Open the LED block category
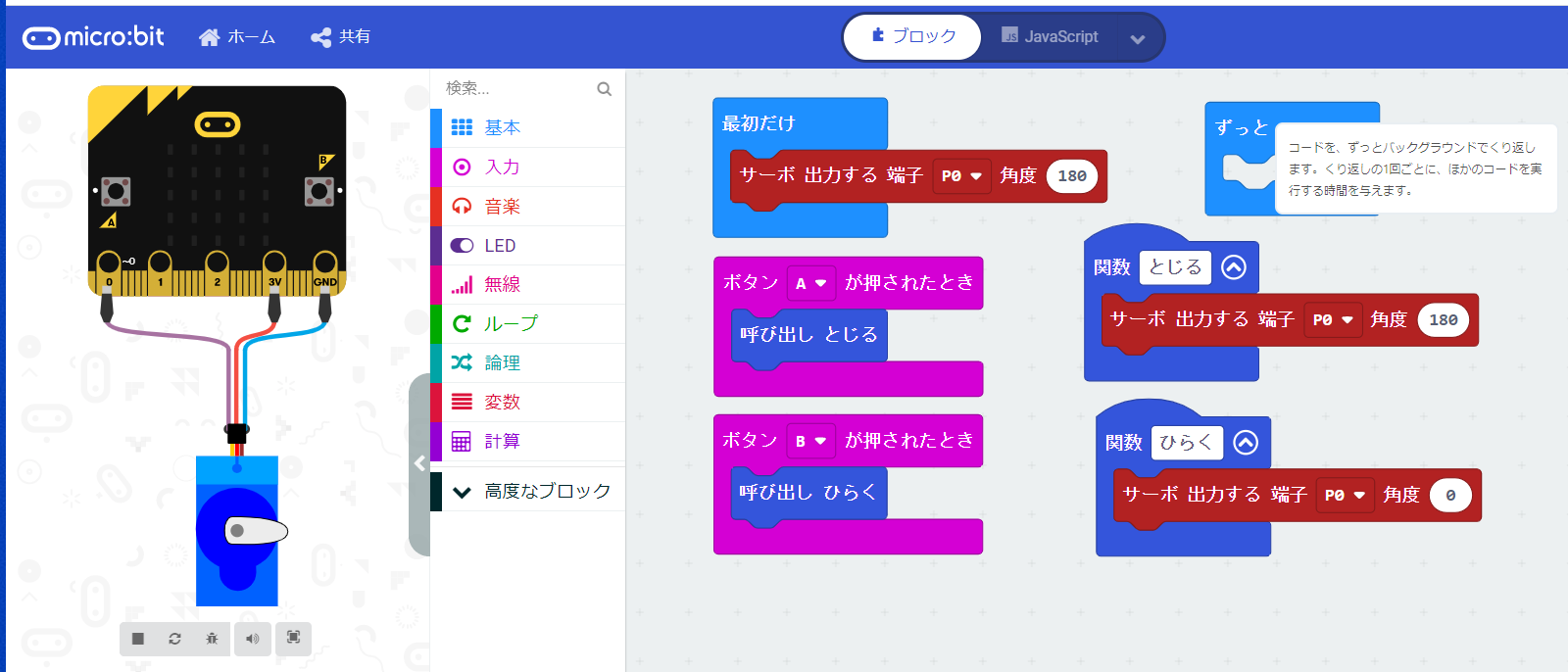 pos(527,245)
